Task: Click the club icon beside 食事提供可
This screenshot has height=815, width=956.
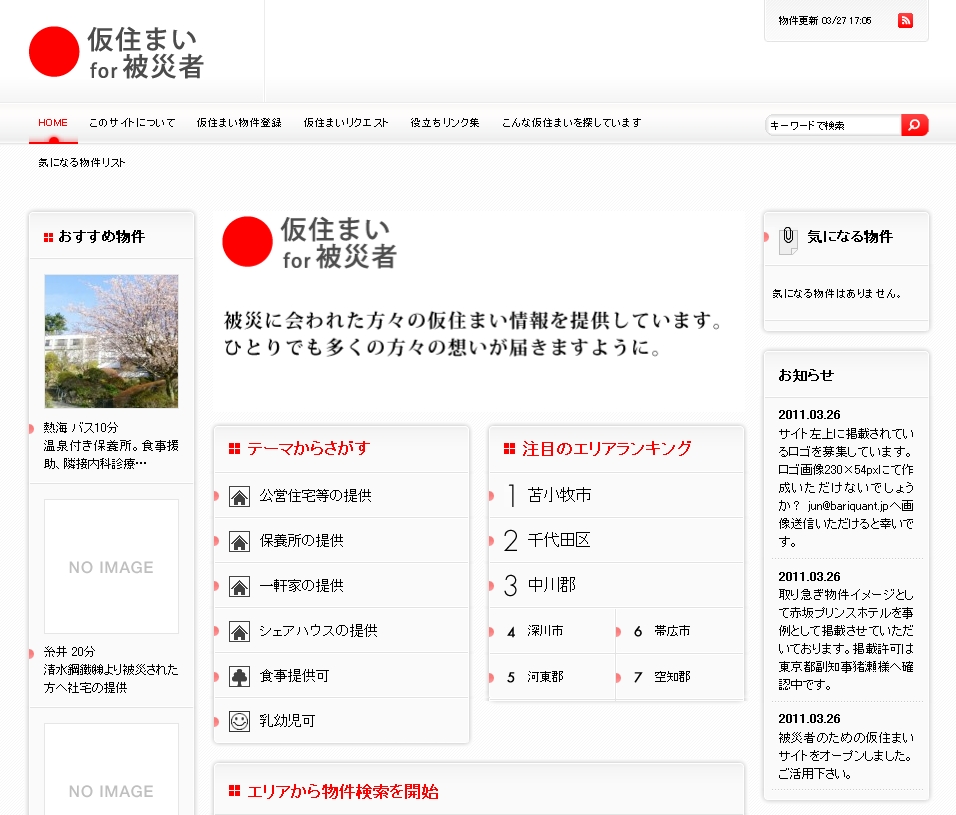Action: pos(239,676)
